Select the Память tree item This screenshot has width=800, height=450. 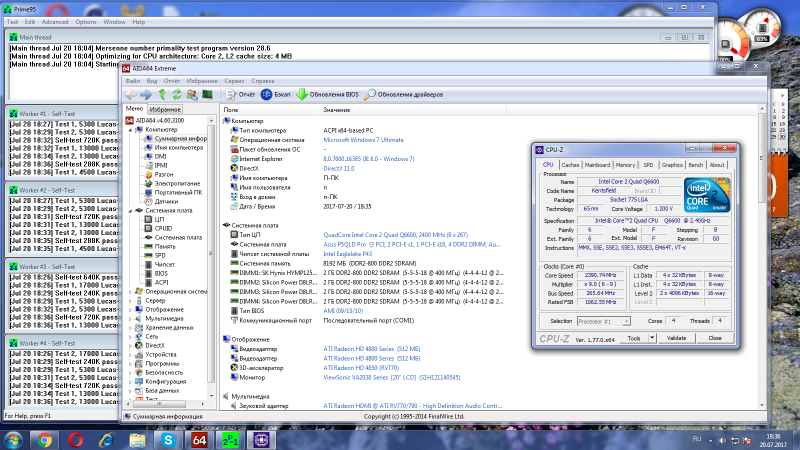tap(160, 246)
